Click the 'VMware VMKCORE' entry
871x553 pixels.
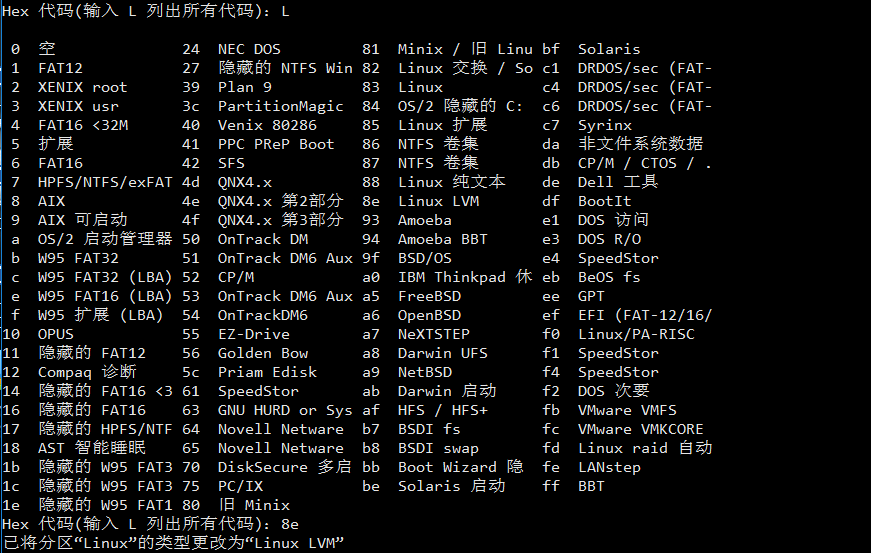tap(640, 429)
